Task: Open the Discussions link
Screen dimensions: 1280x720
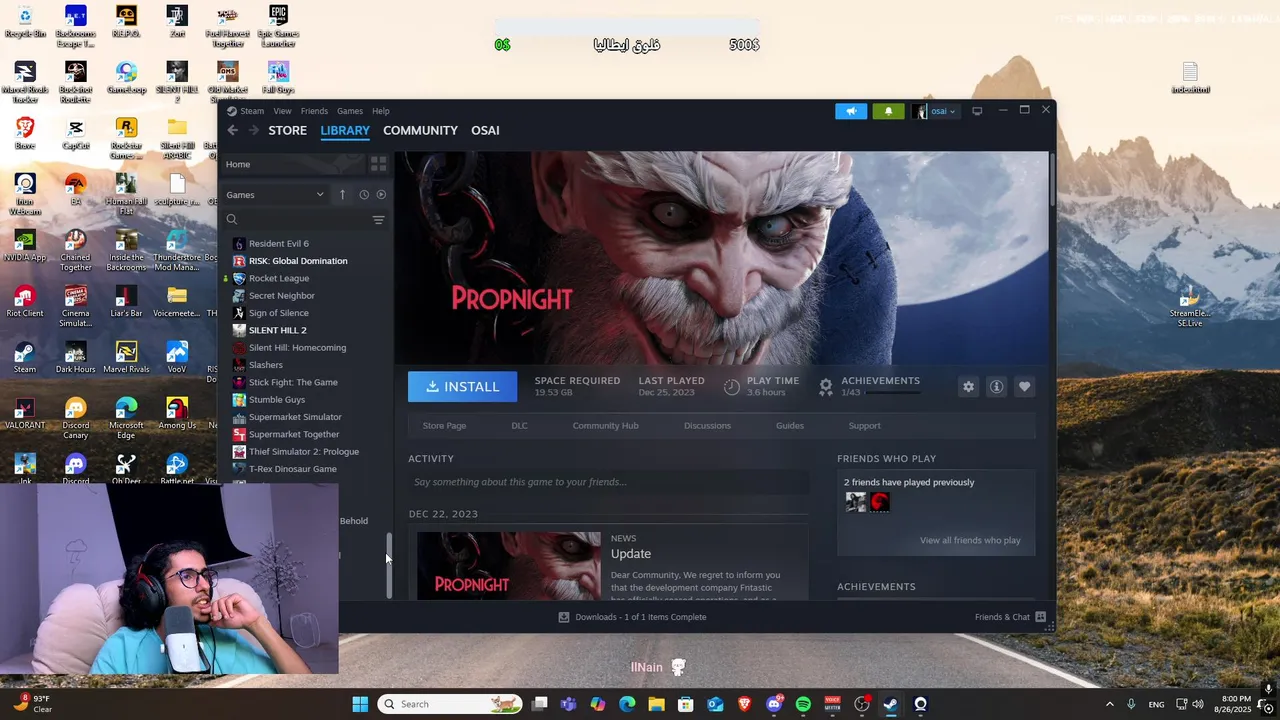Action: [x=707, y=426]
